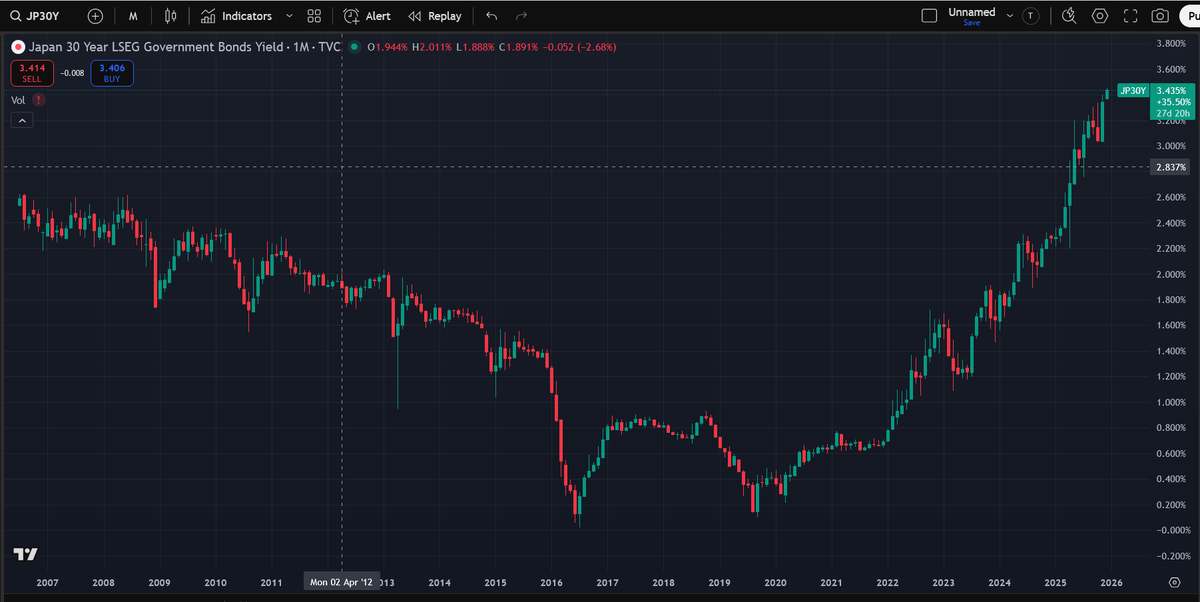Expand the indicators favorites chevron
Screen dimensions: 1200x602
click(x=289, y=16)
